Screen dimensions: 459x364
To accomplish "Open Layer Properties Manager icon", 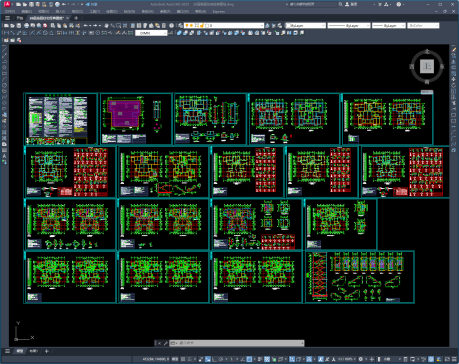I will [180, 25].
